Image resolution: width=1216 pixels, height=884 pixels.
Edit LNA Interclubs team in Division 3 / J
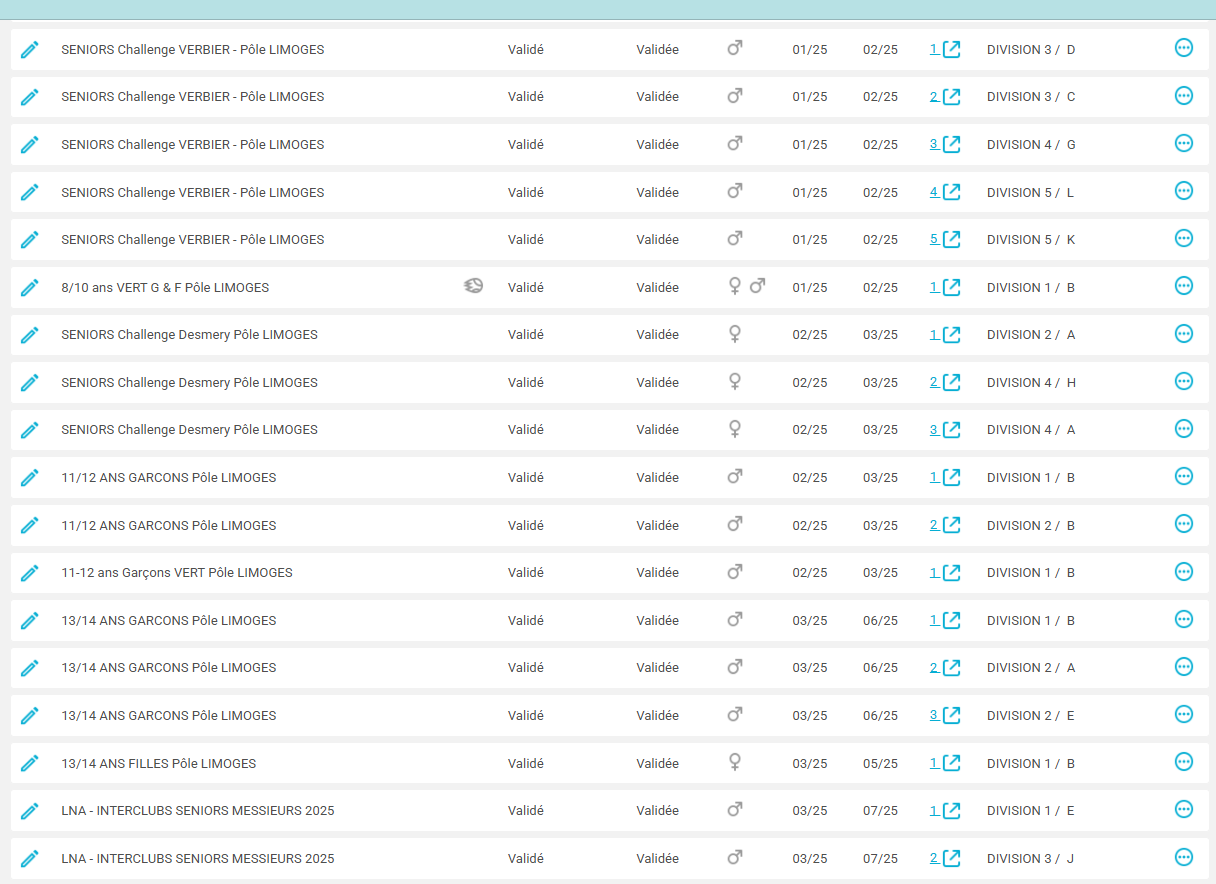(30, 859)
